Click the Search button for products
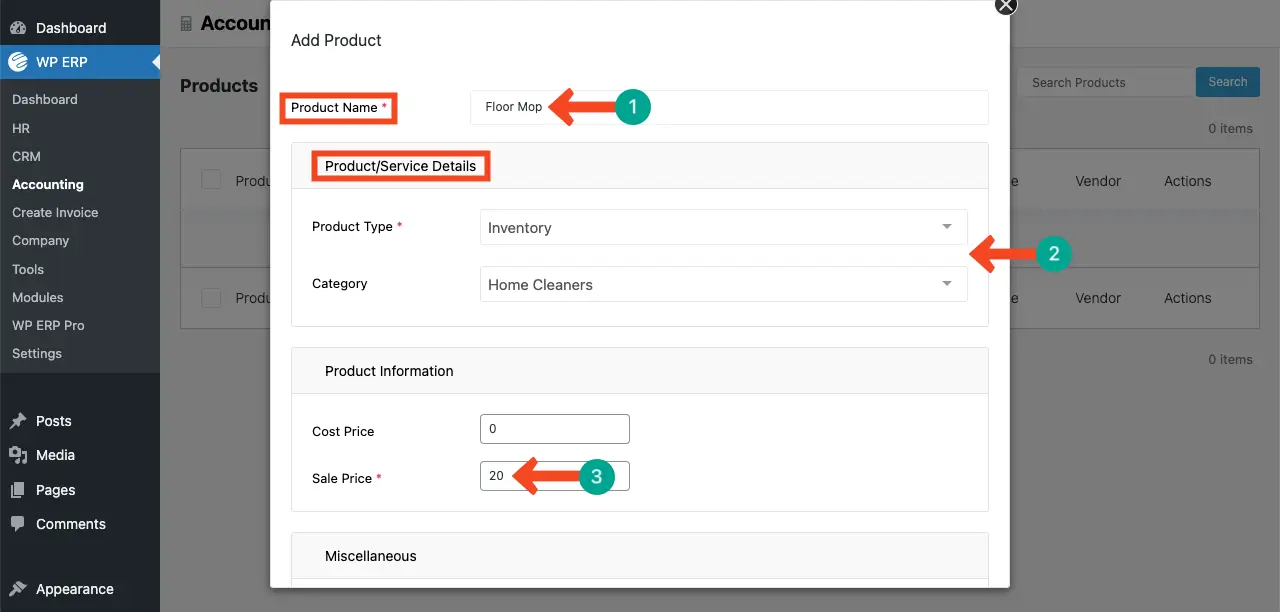Image resolution: width=1280 pixels, height=612 pixels. pyautogui.click(x=1227, y=82)
